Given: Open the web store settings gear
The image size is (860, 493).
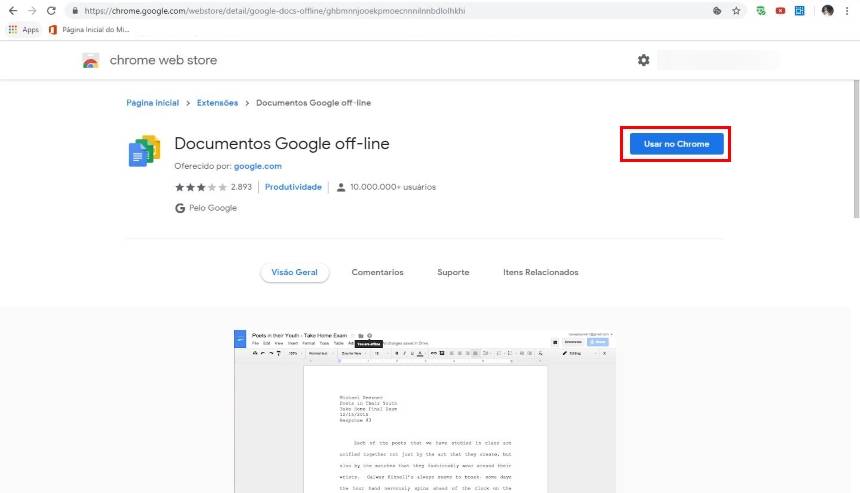Looking at the screenshot, I should click(643, 60).
